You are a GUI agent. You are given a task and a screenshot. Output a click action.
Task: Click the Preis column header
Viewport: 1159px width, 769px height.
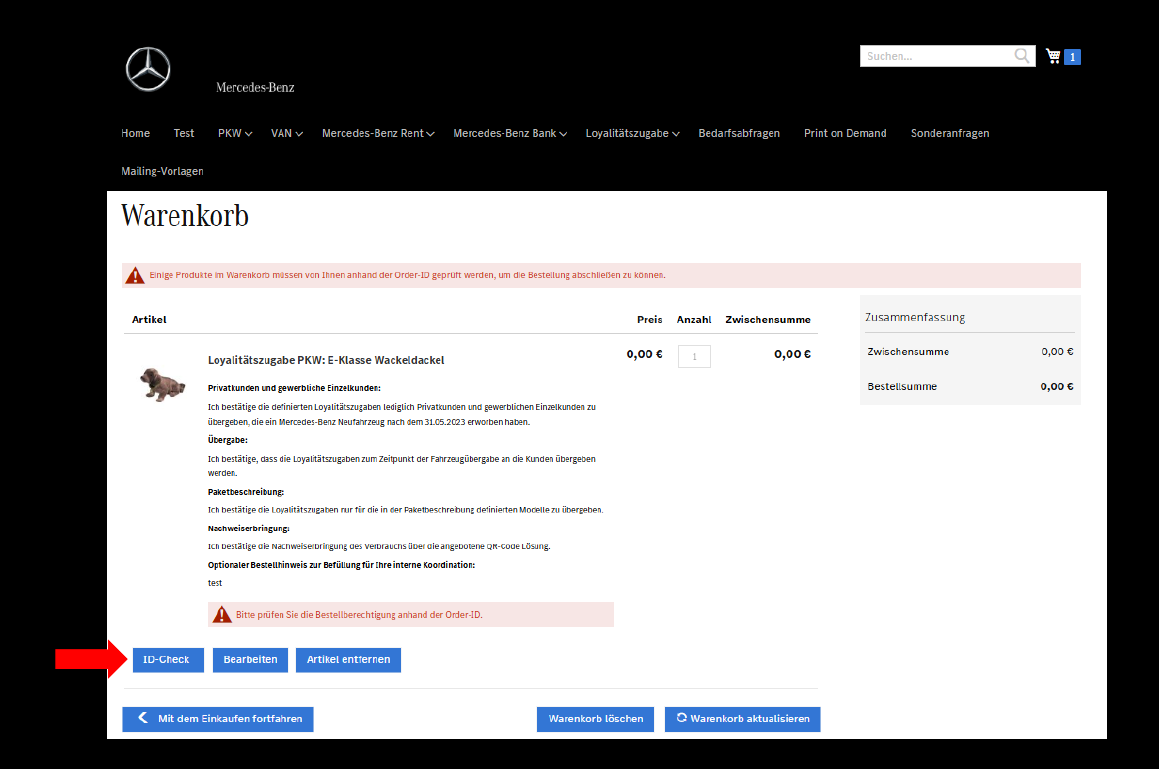(x=650, y=319)
